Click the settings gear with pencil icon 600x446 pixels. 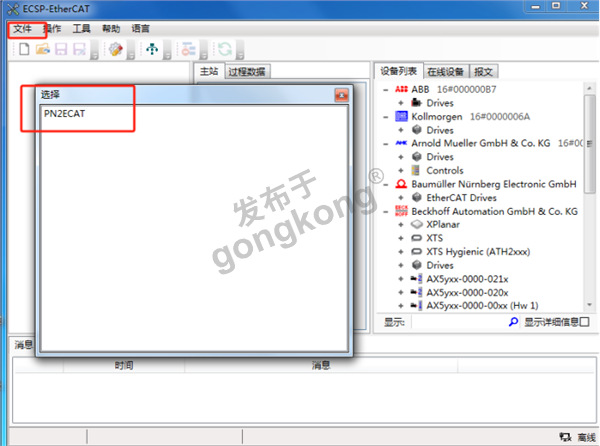pos(116,49)
